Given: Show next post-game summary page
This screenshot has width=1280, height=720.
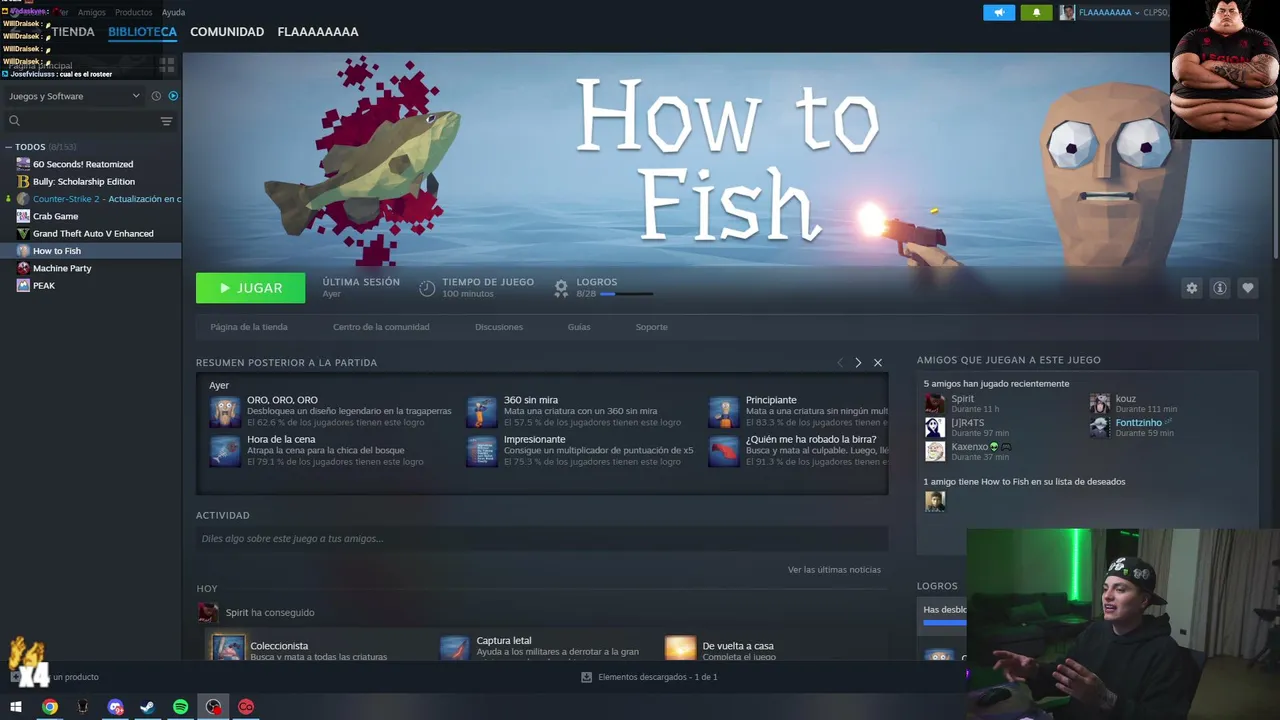Looking at the screenshot, I should [x=858, y=363].
